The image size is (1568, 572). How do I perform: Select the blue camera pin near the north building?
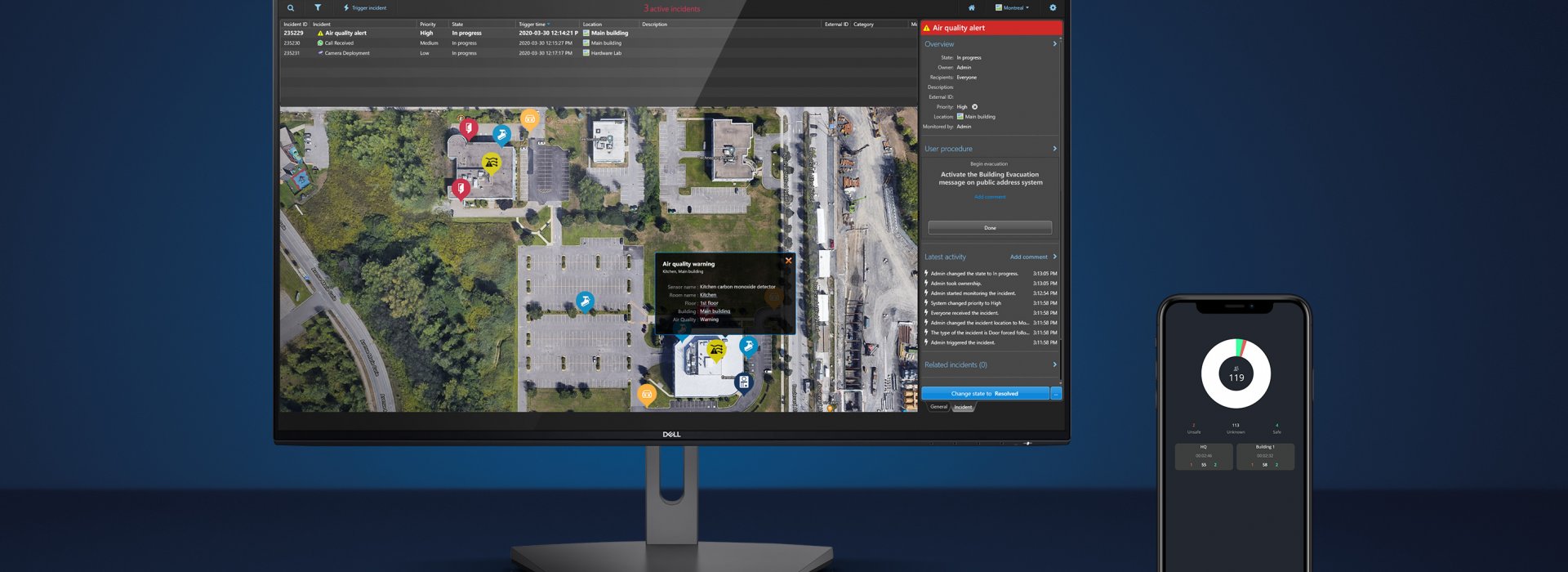[x=501, y=135]
